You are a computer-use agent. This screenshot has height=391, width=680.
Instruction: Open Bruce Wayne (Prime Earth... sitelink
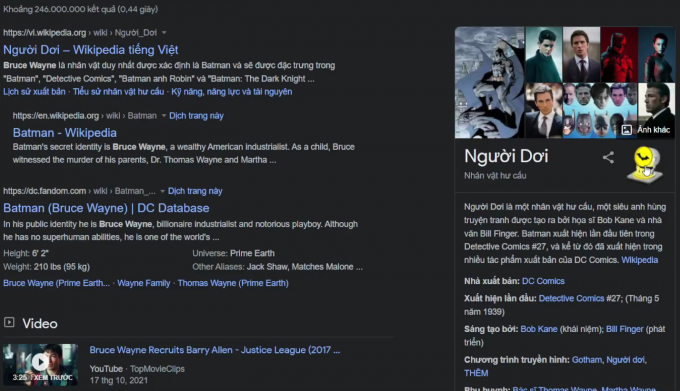56,283
